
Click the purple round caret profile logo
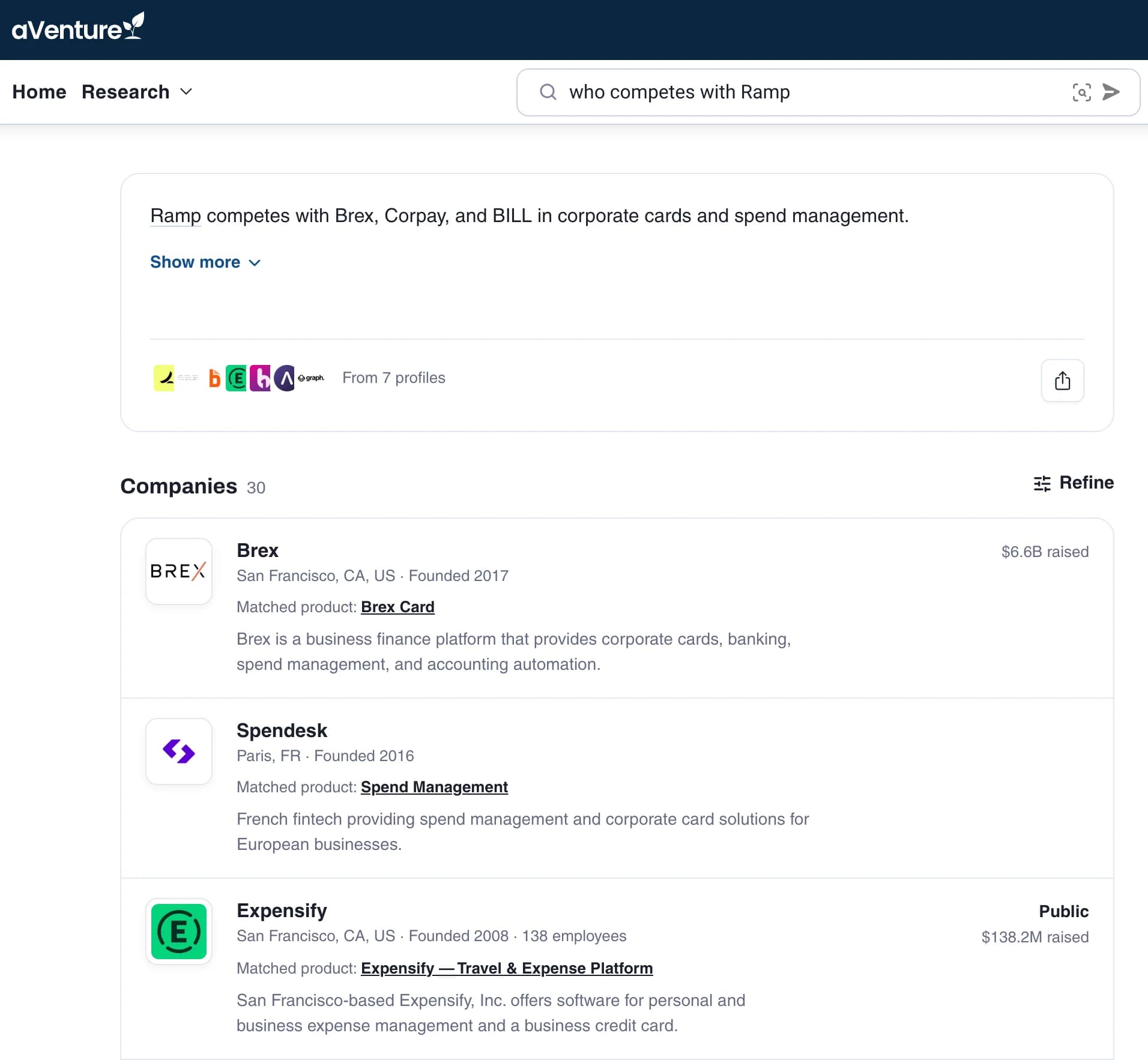(285, 378)
